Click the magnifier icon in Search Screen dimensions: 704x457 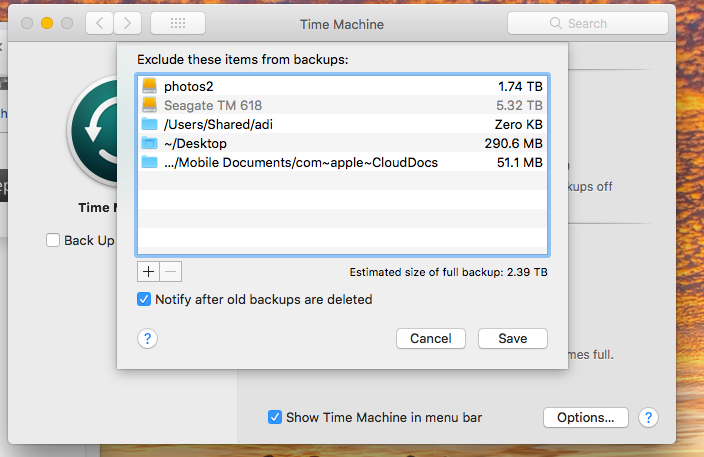click(556, 23)
